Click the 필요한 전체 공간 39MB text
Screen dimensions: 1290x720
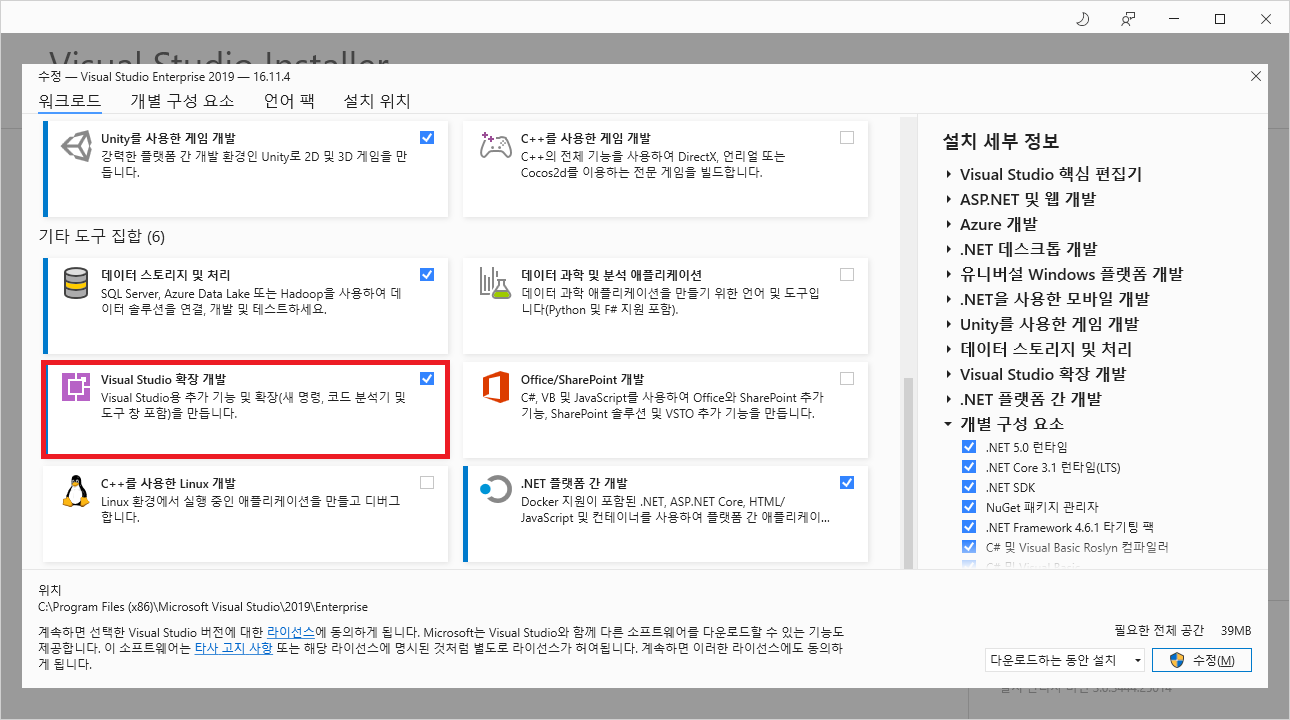pyautogui.click(x=1182, y=631)
